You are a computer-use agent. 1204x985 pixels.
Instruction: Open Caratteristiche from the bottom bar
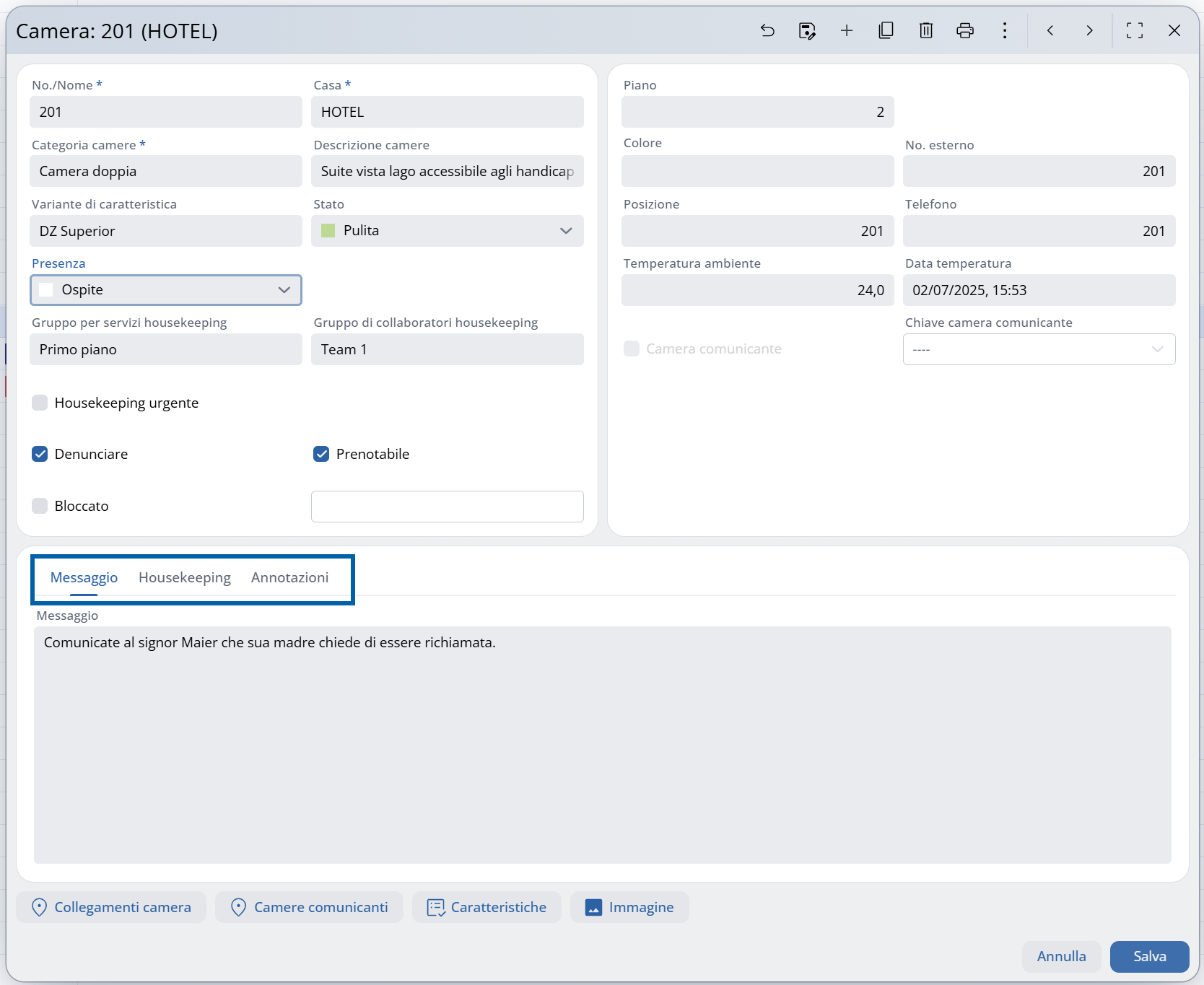[x=487, y=907]
